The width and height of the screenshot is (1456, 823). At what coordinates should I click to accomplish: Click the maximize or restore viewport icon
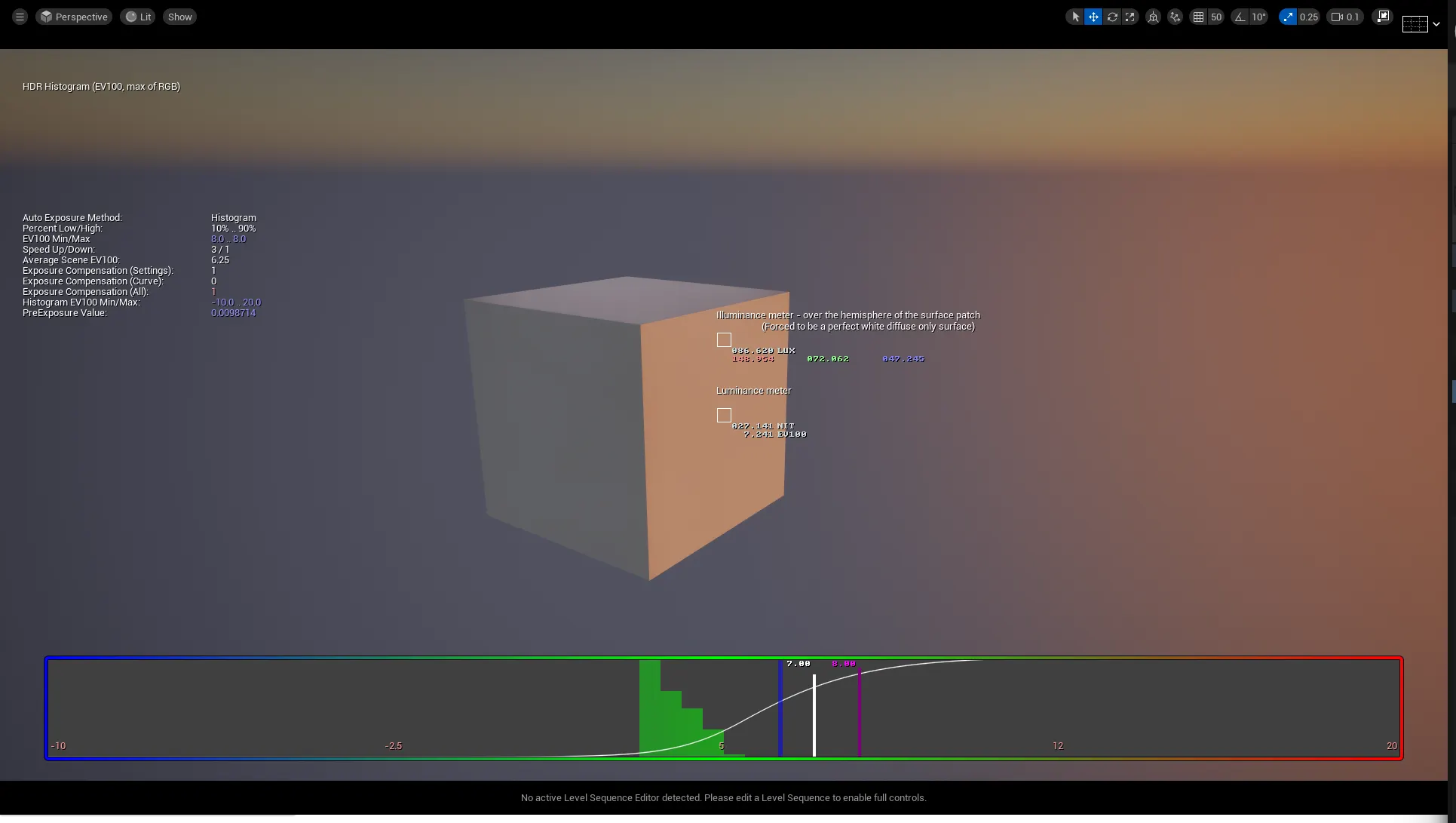coord(1382,17)
